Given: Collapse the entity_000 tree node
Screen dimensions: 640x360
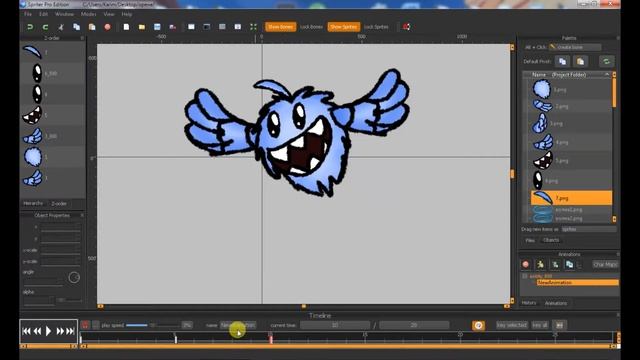Looking at the screenshot, I should [525, 276].
